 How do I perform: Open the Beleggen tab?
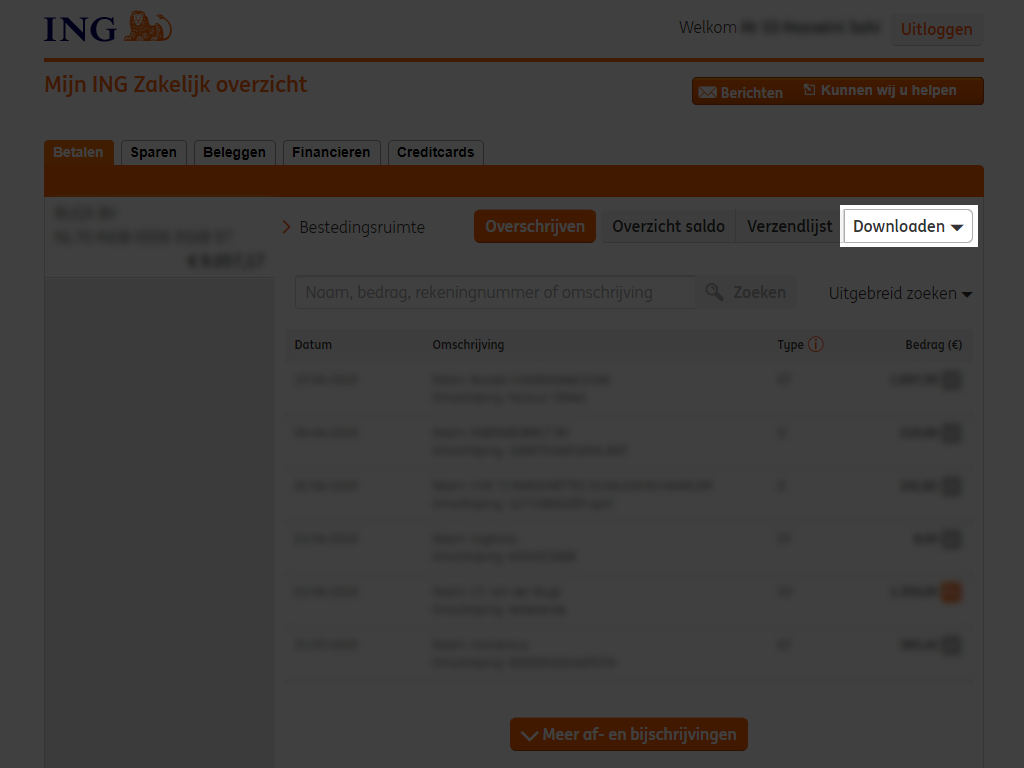click(234, 152)
